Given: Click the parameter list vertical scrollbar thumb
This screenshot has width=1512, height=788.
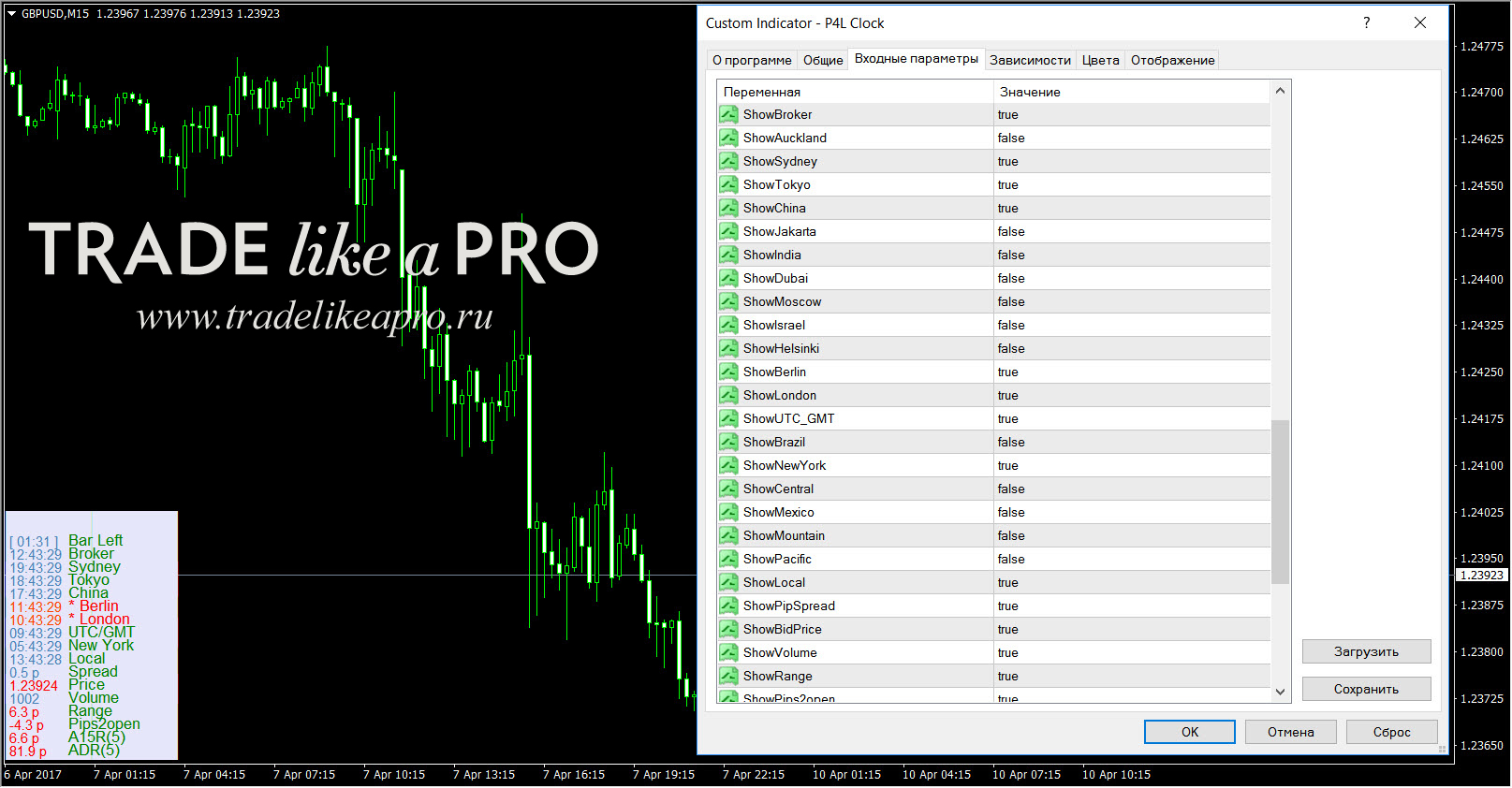Looking at the screenshot, I should coord(1280,502).
